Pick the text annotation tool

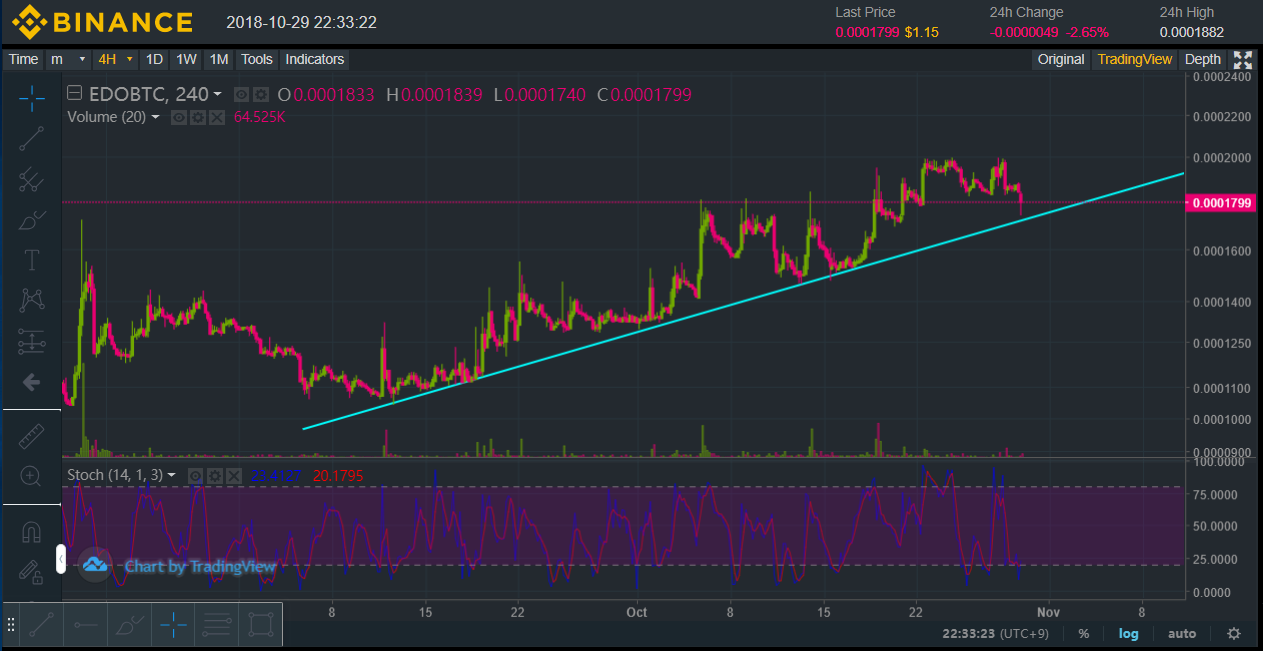coord(32,261)
